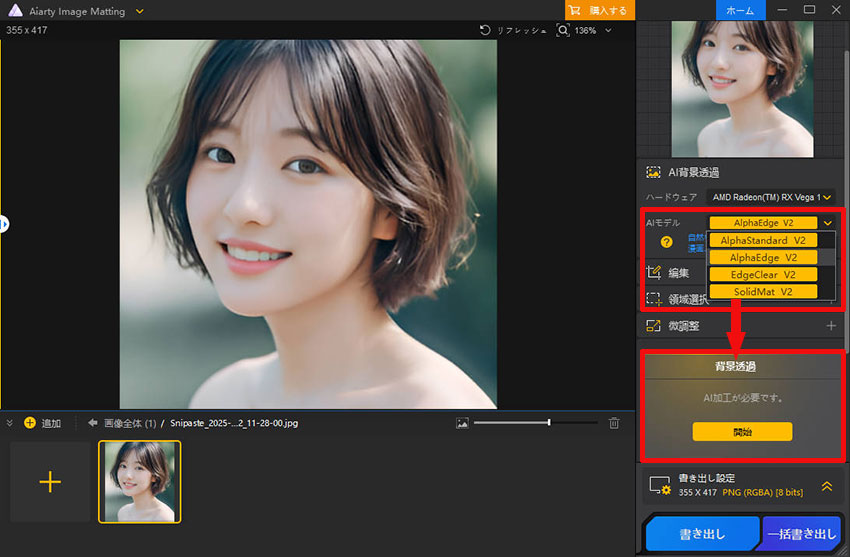Expand the 書き出し設定 panel chevron
This screenshot has height=557, width=850.
coord(827,486)
